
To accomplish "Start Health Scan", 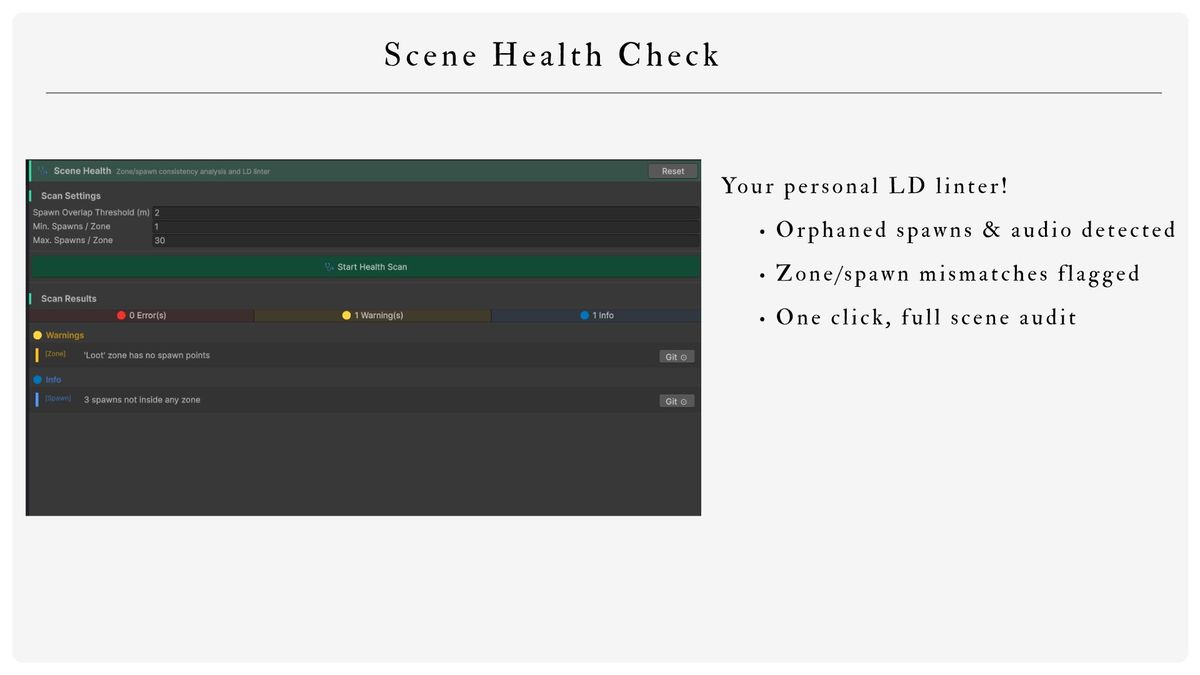I will point(365,267).
